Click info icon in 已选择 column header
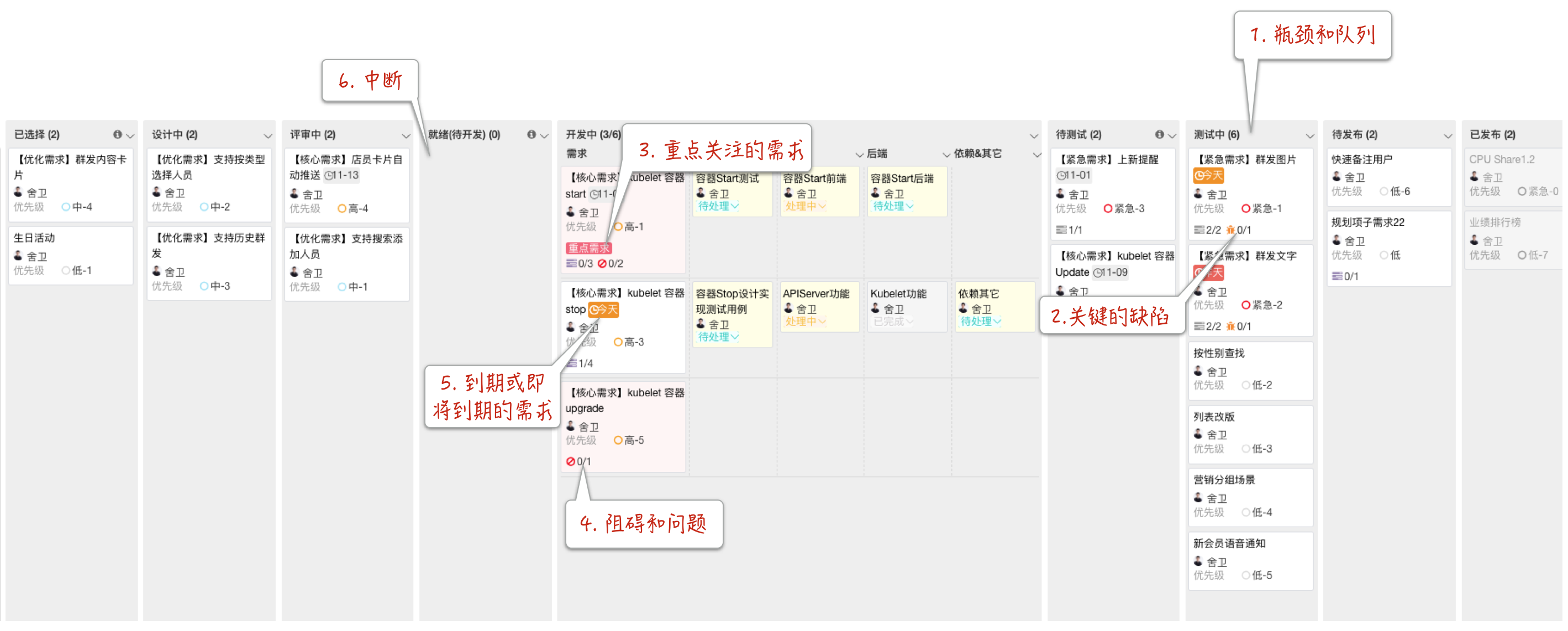 click(x=117, y=134)
